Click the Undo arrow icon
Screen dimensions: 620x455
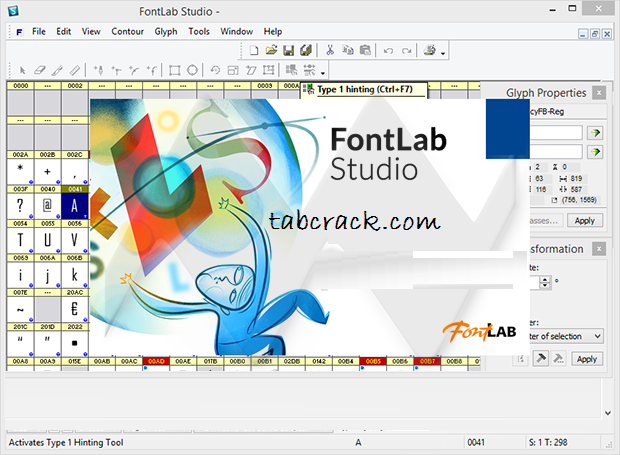tap(388, 51)
